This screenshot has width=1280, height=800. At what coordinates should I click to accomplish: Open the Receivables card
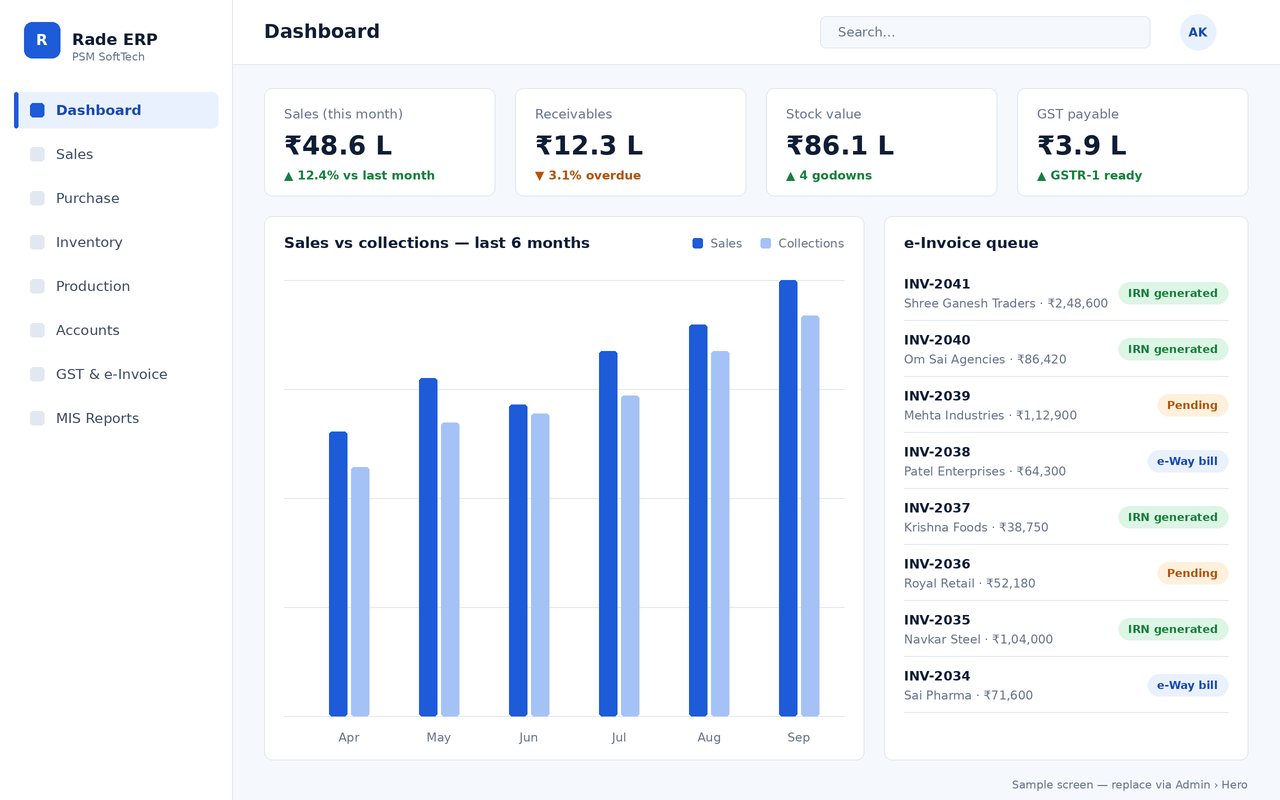click(x=631, y=142)
